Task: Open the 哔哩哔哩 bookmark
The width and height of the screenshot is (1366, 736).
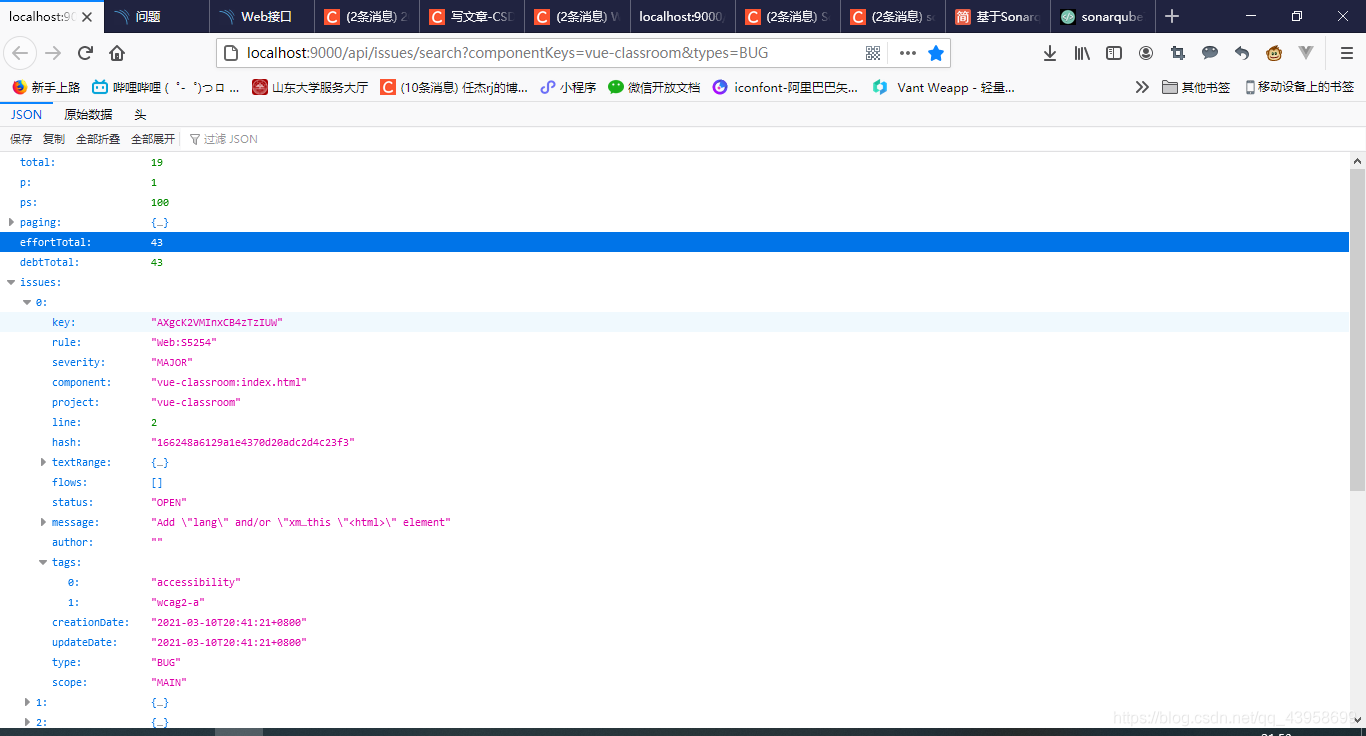Action: [x=166, y=87]
